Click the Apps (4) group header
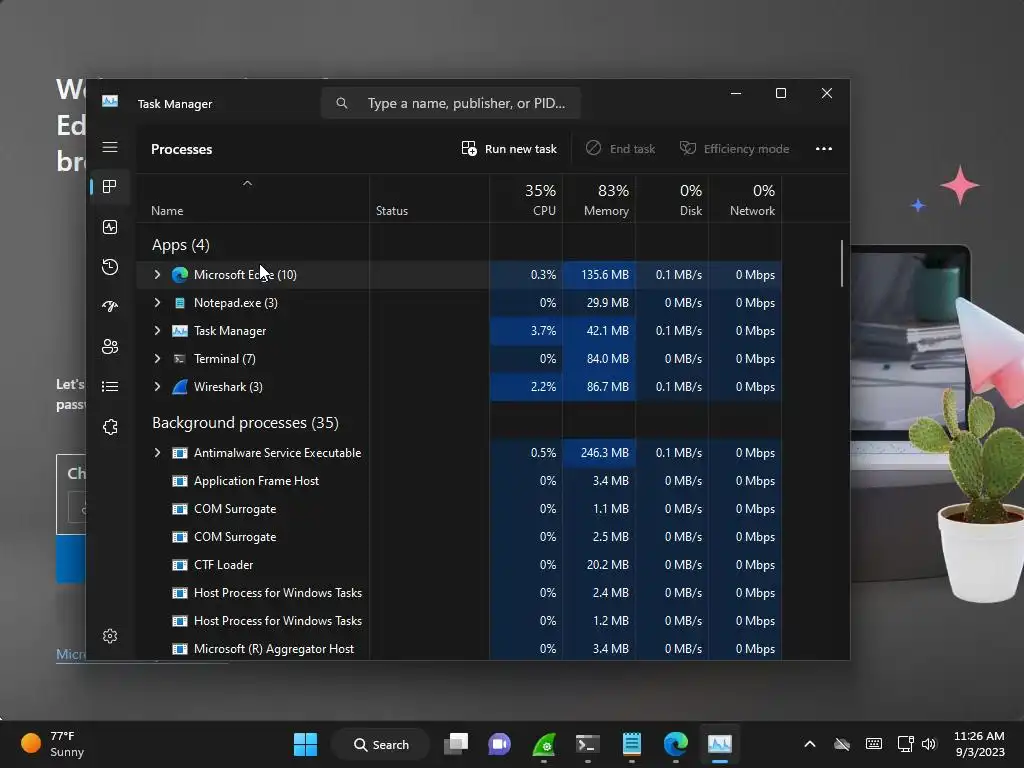This screenshot has width=1024, height=768. [x=181, y=245]
